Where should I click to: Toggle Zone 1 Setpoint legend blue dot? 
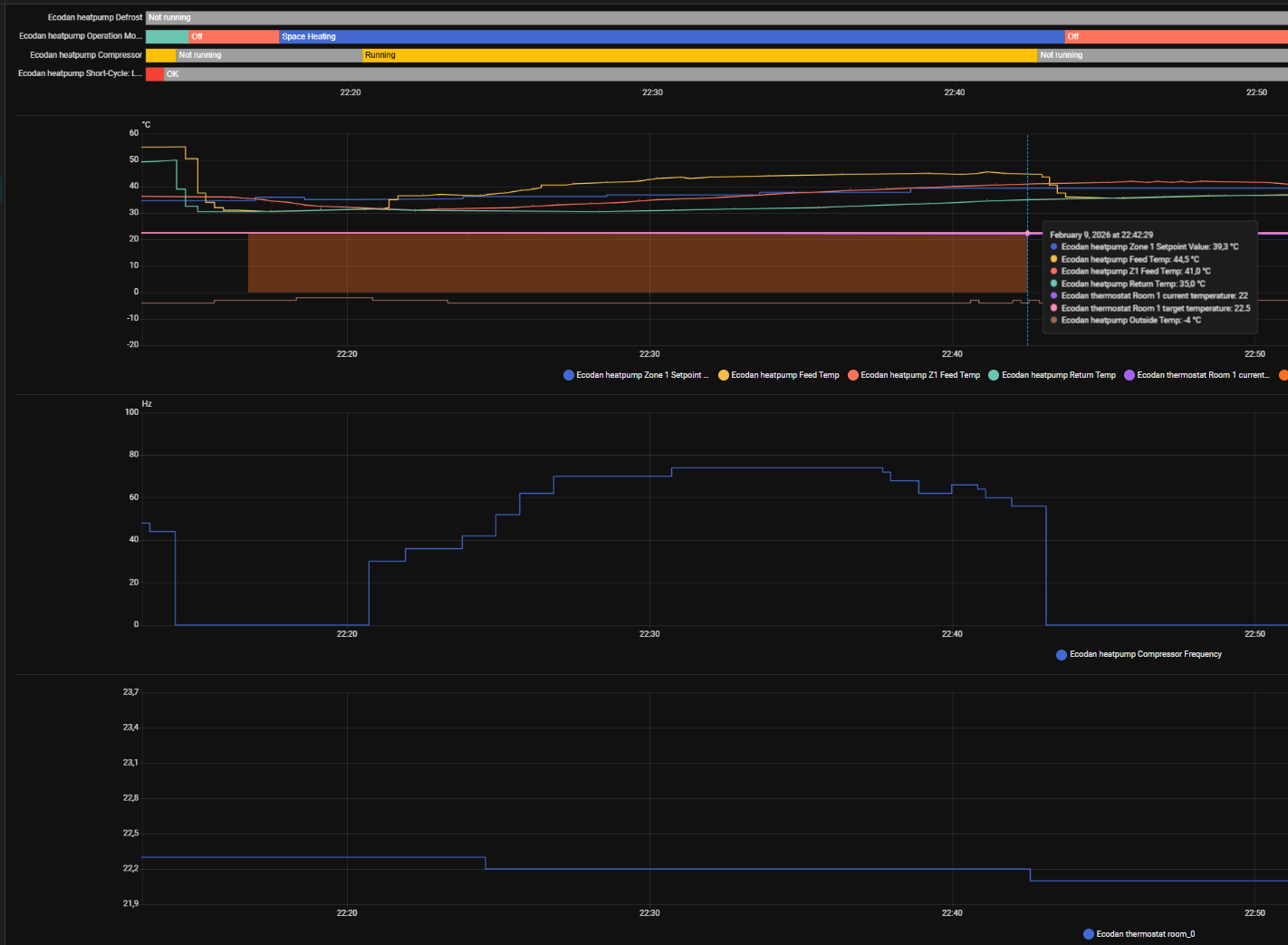[569, 375]
